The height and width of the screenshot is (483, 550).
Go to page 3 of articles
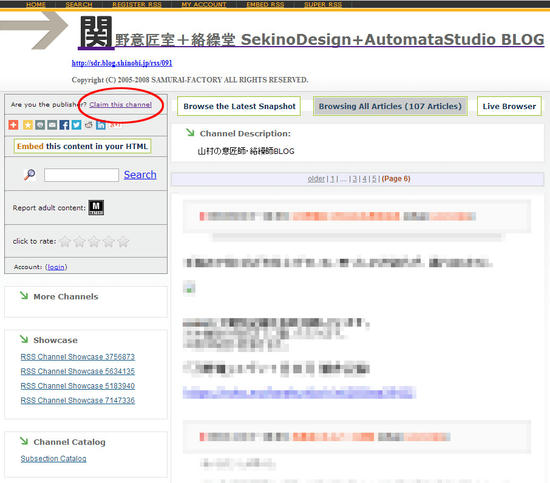(355, 179)
